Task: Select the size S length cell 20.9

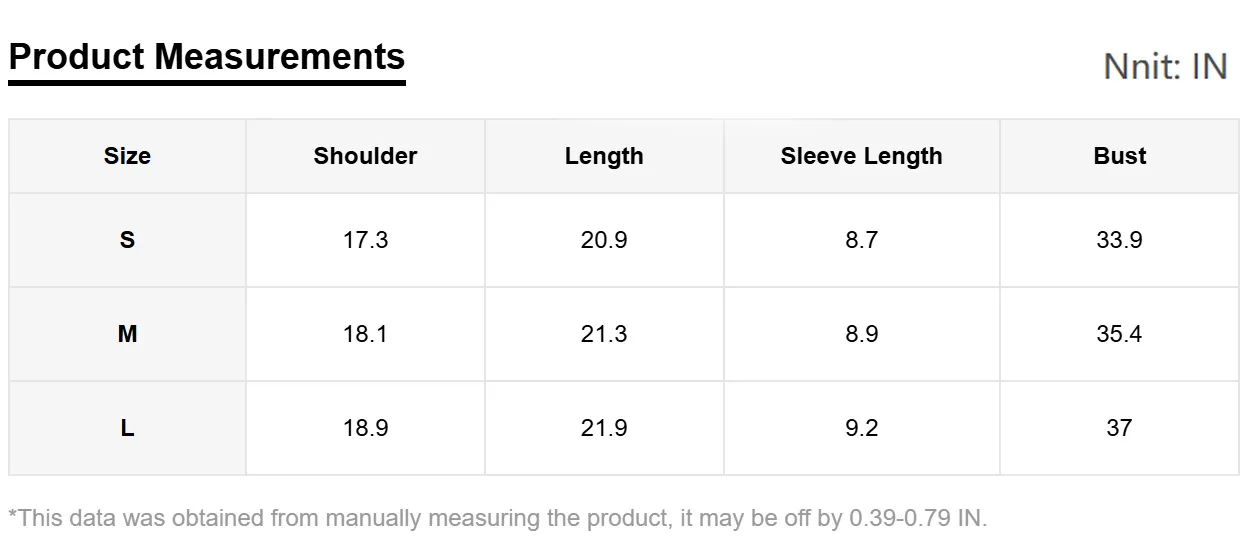Action: pos(604,240)
